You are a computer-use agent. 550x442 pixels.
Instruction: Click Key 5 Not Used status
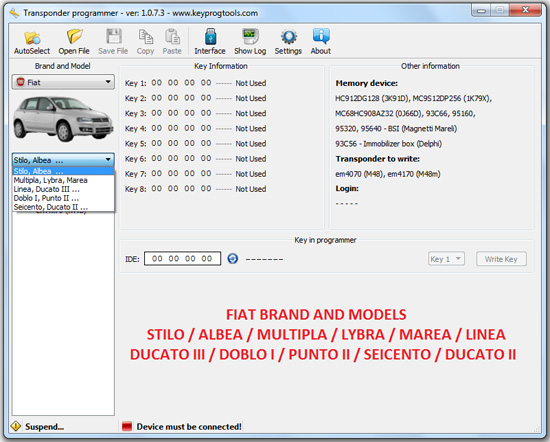click(x=251, y=143)
